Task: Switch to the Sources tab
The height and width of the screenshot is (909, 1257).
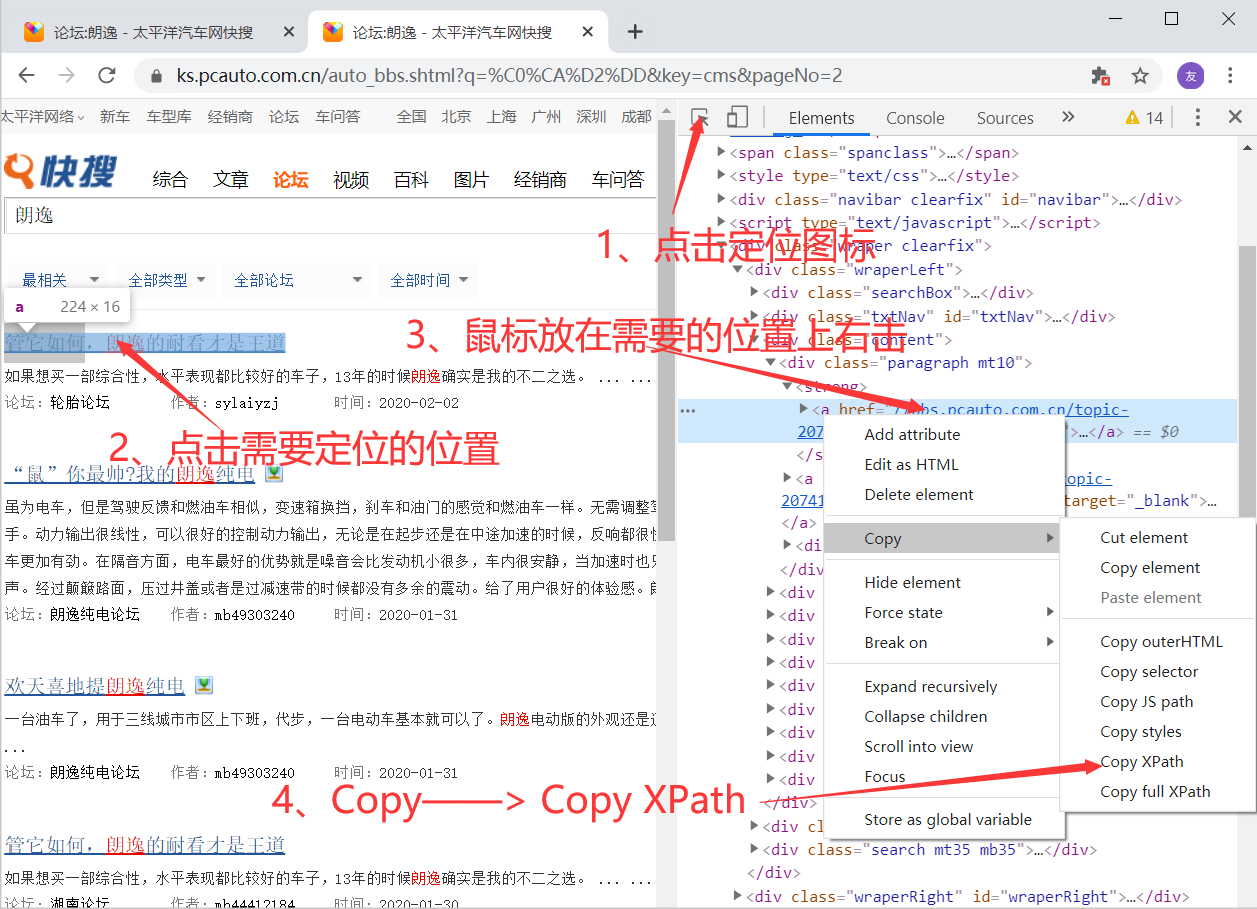Action: 1005,117
